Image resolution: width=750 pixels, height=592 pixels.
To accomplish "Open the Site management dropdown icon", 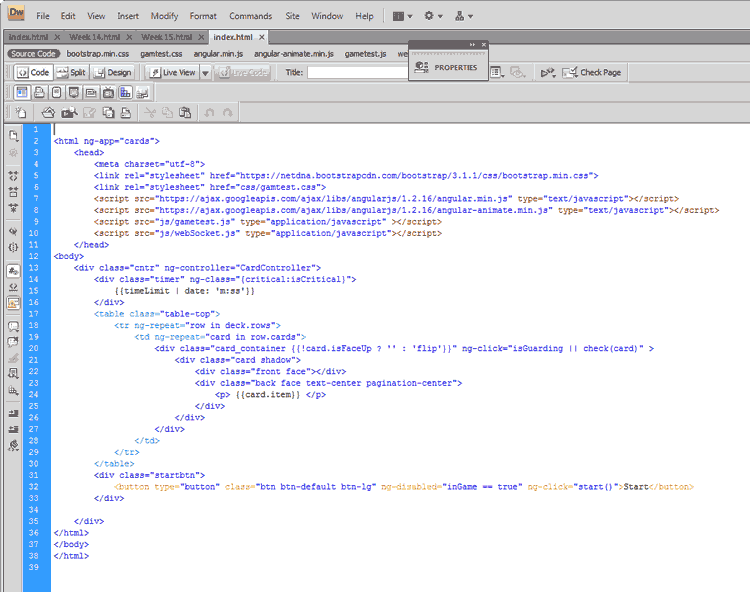I will [x=463, y=16].
